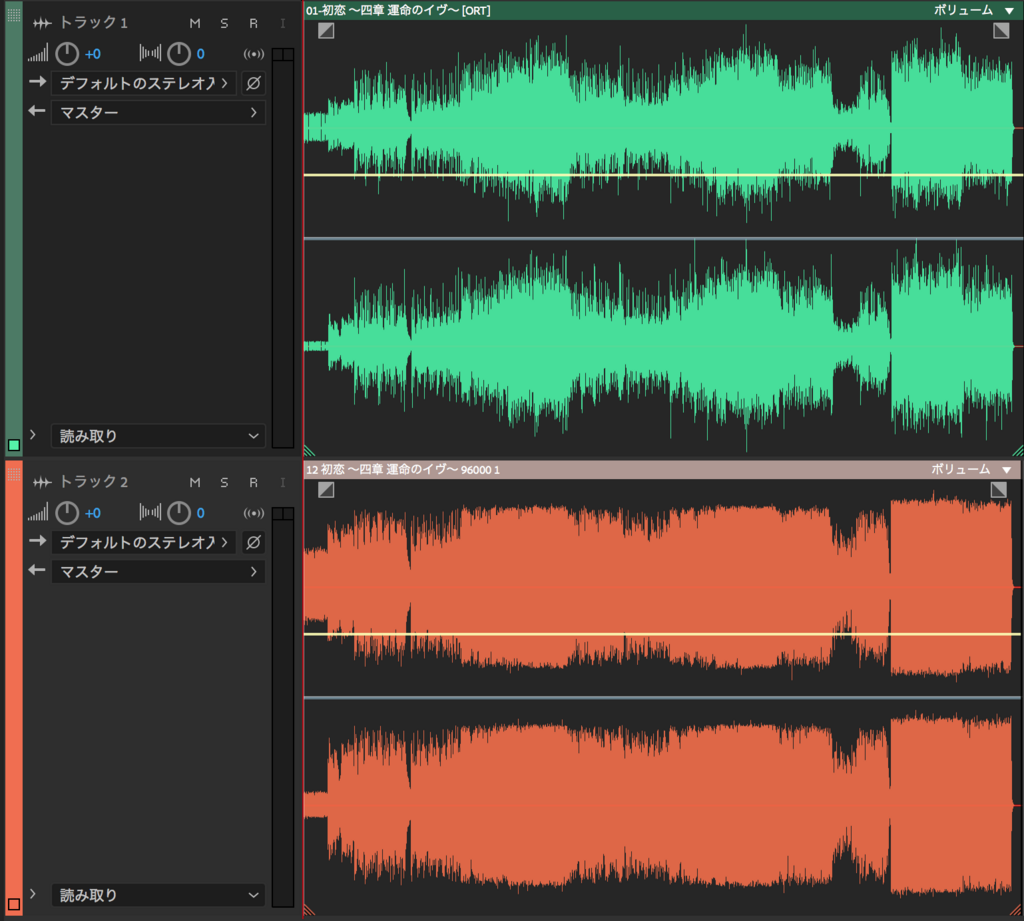Open Track 2 input dropdown デフォルトのステレオ入
Screen dimensions: 1024x921
click(144, 542)
